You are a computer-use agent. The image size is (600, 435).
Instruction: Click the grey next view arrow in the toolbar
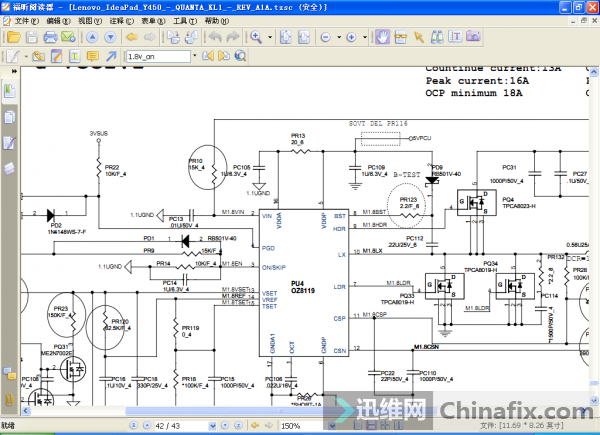150,37
